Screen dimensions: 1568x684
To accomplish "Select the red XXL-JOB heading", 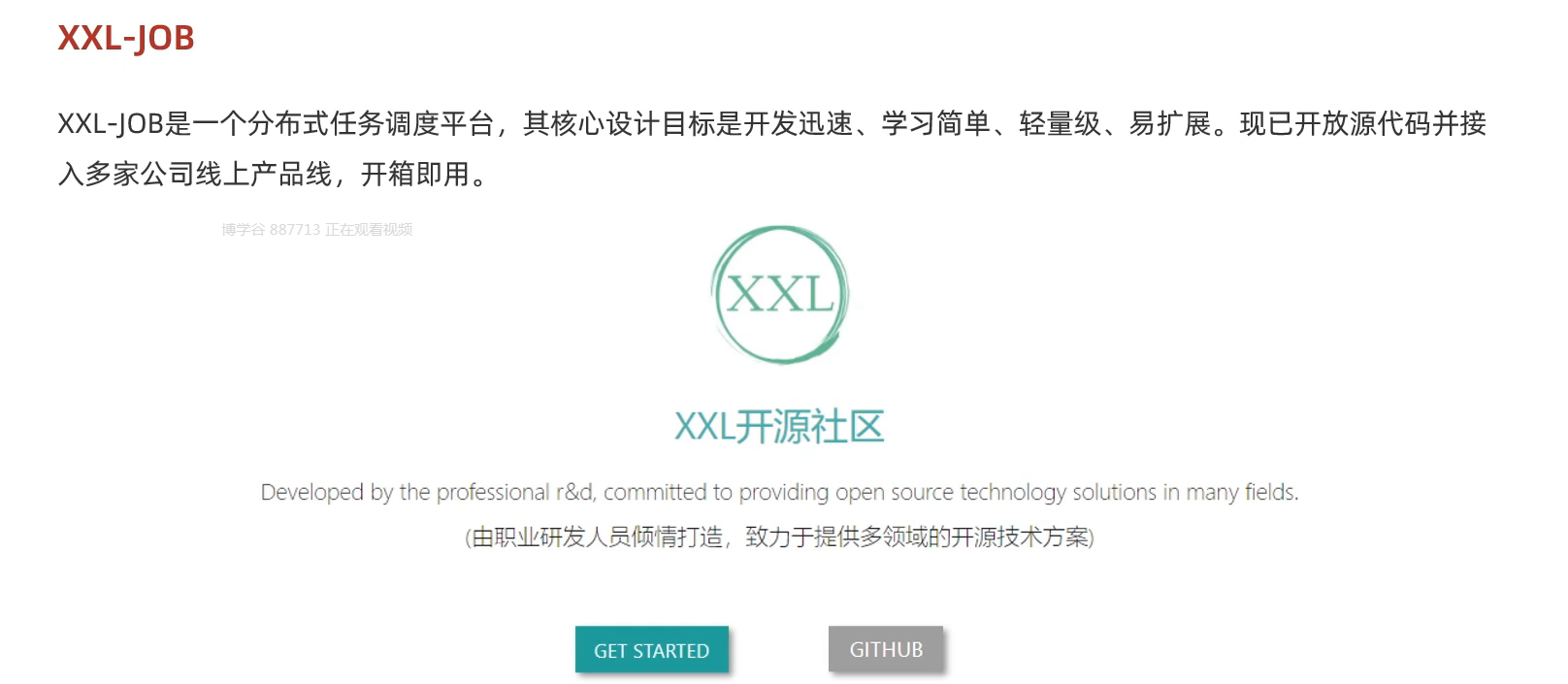I will pos(126,38).
